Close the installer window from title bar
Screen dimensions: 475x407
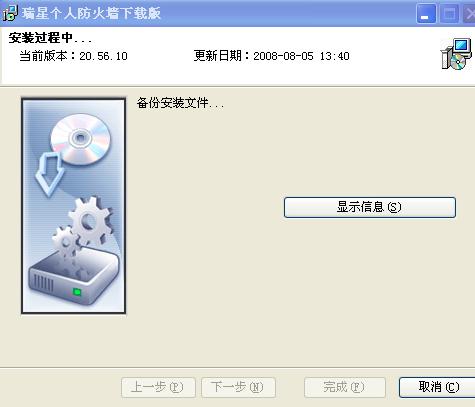(x=470, y=14)
